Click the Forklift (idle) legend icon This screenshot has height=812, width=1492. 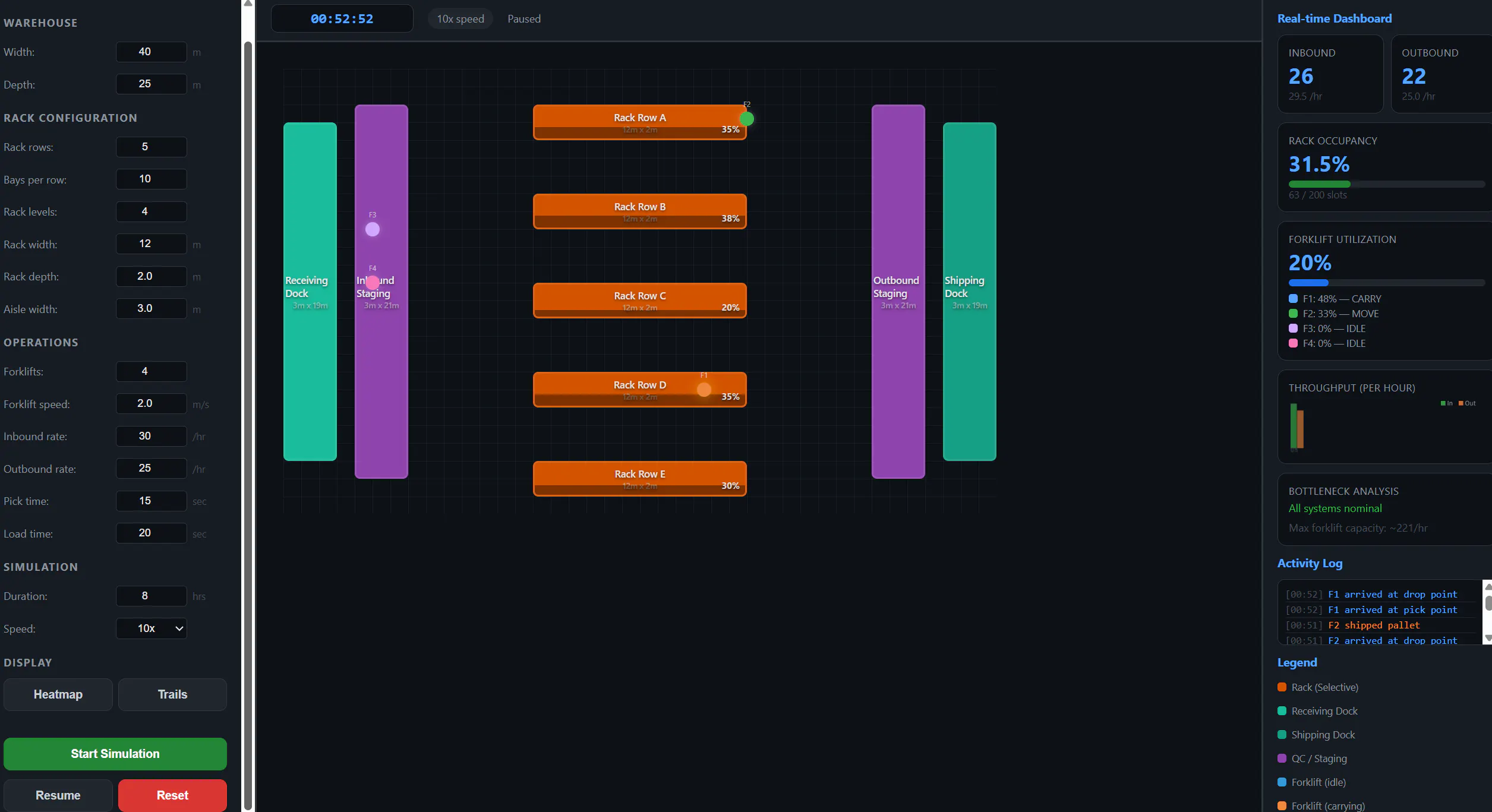(1282, 782)
